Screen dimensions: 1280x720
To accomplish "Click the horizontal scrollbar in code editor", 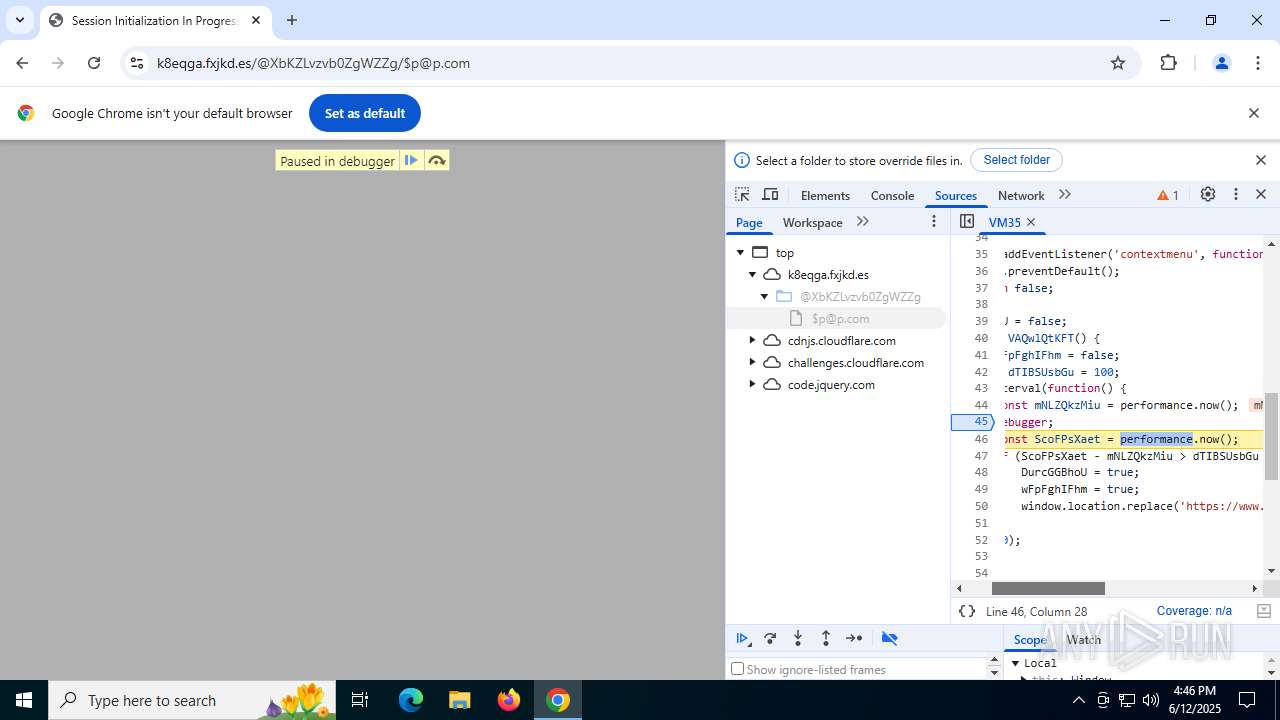I will tap(1048, 588).
